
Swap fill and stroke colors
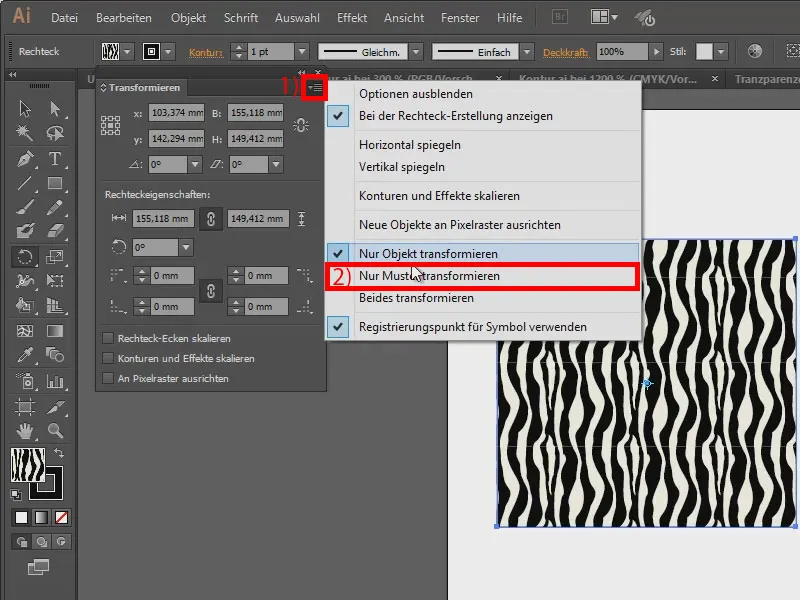pyautogui.click(x=59, y=453)
